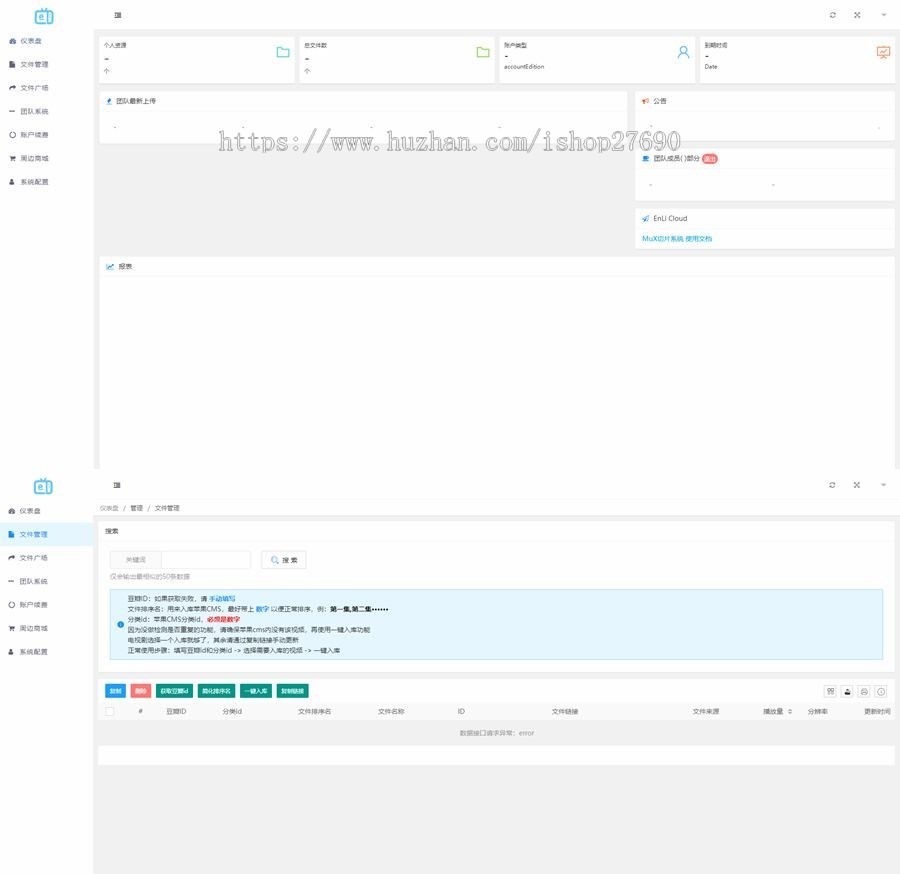Image resolution: width=900 pixels, height=874 pixels.
Task: Click the 更新时间 column header
Action: tap(877, 712)
